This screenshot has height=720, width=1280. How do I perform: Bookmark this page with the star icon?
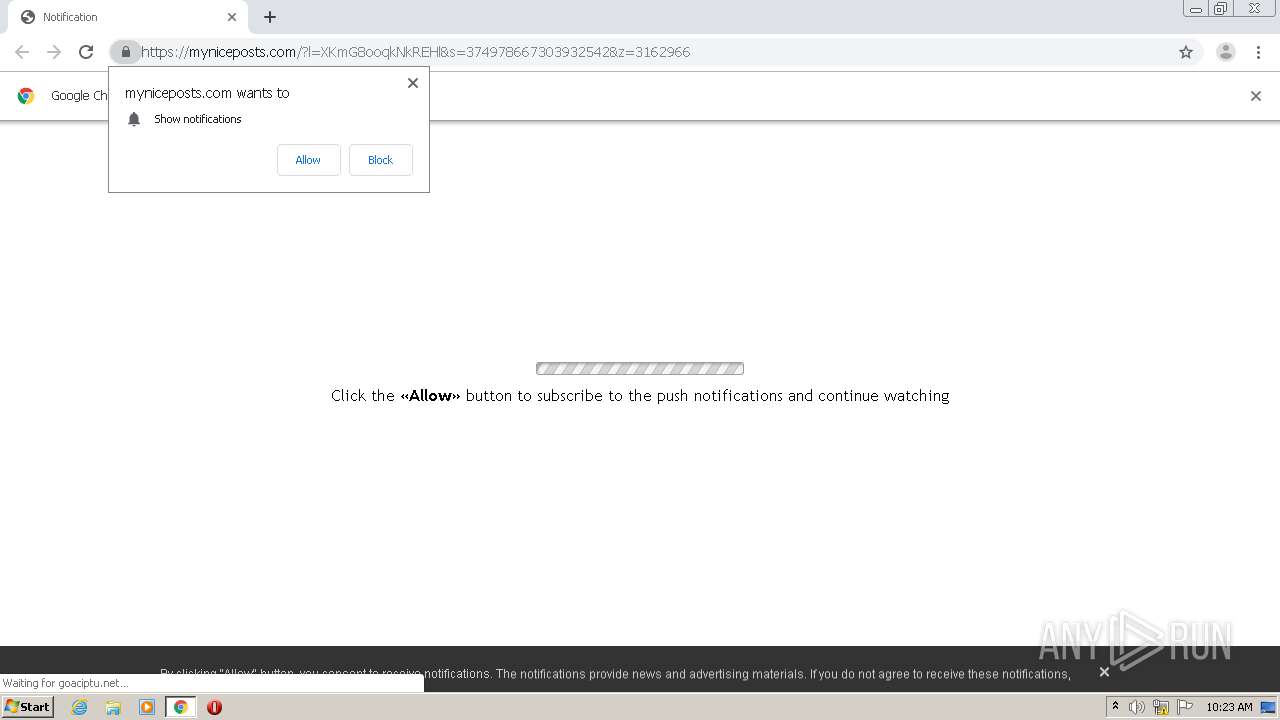point(1186,52)
